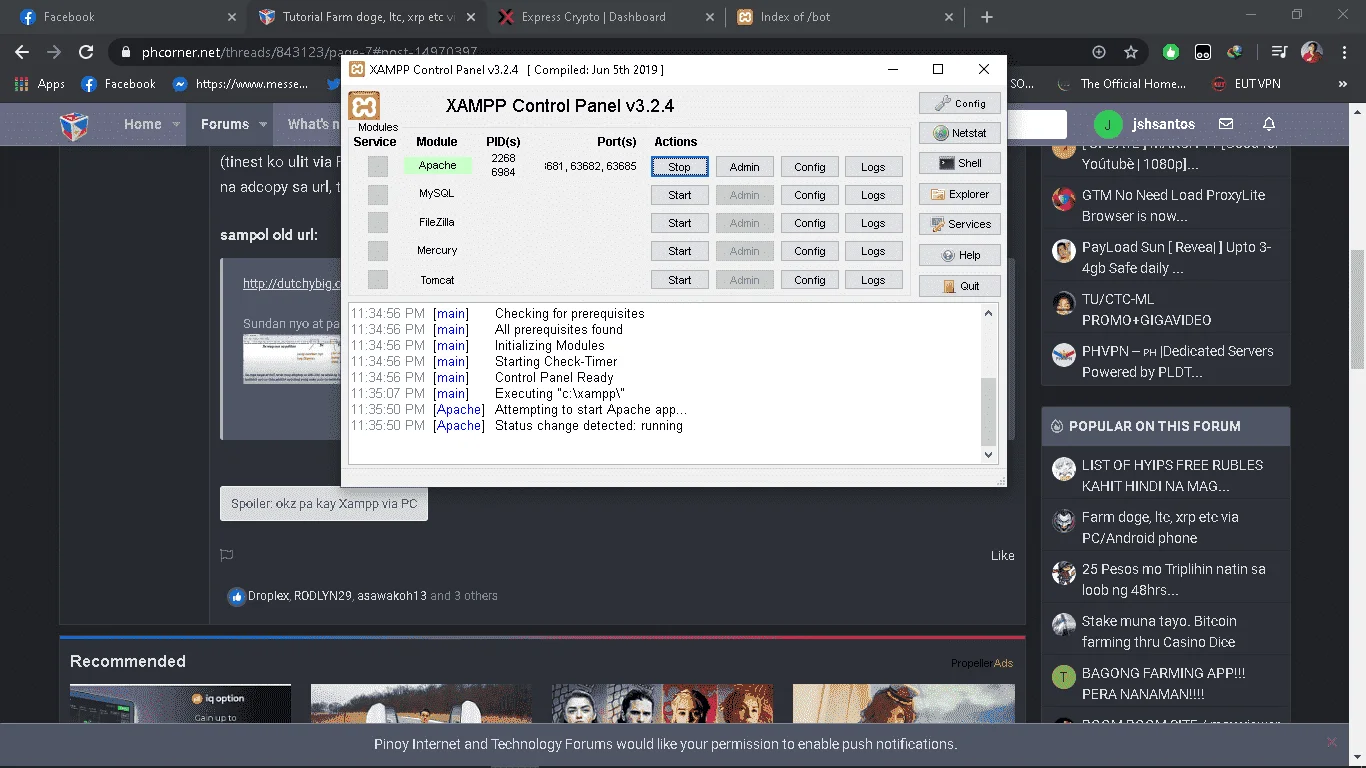Image resolution: width=1366 pixels, height=768 pixels.
Task: Expand the Forums nav dropdown arrow
Action: (264, 125)
